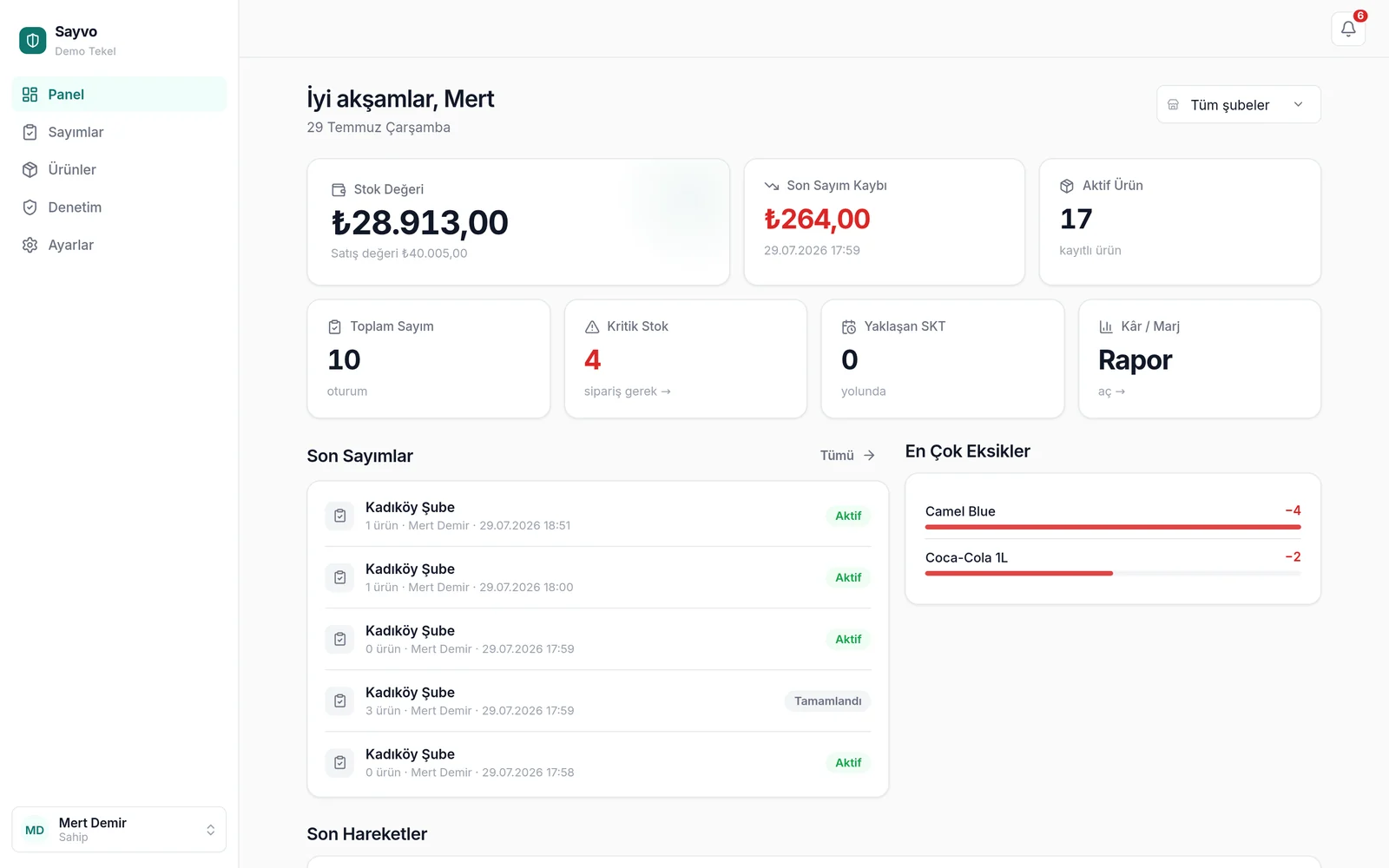This screenshot has width=1389, height=868.
Task: Click the aç link under Rapor
Action: point(1111,391)
